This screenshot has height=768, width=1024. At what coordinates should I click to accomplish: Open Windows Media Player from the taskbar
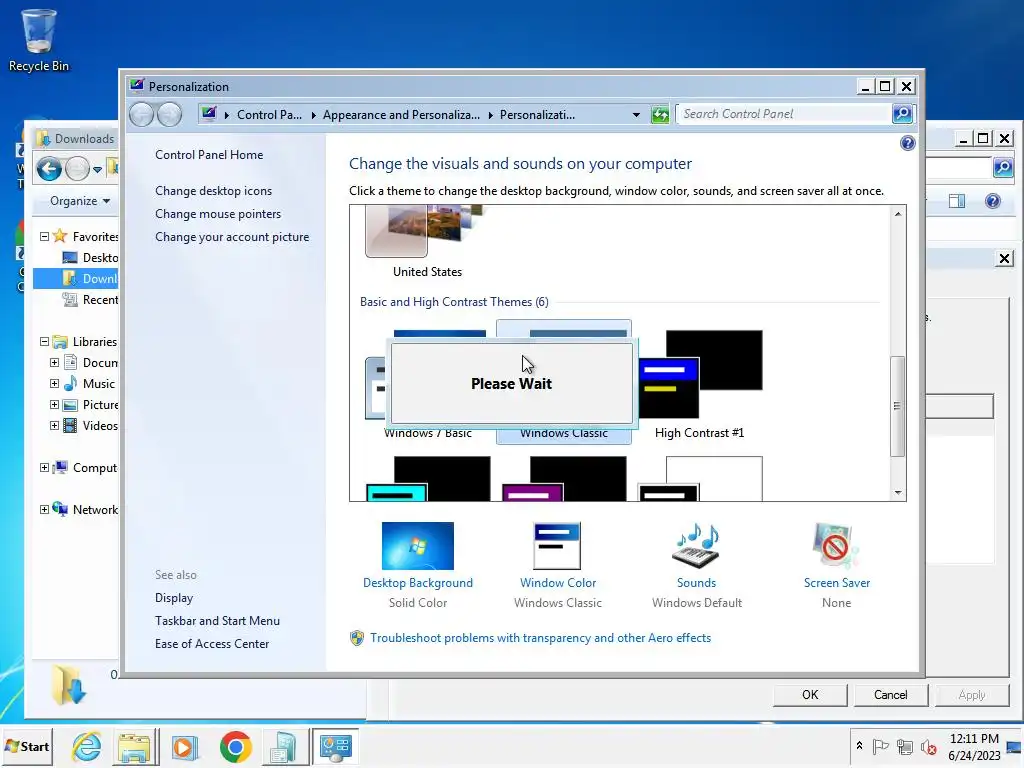pyautogui.click(x=184, y=747)
